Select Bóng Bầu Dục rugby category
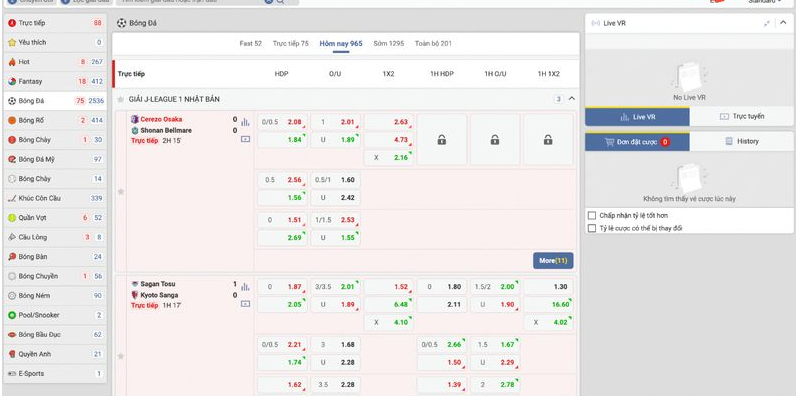The width and height of the screenshot is (796, 396). [55, 335]
